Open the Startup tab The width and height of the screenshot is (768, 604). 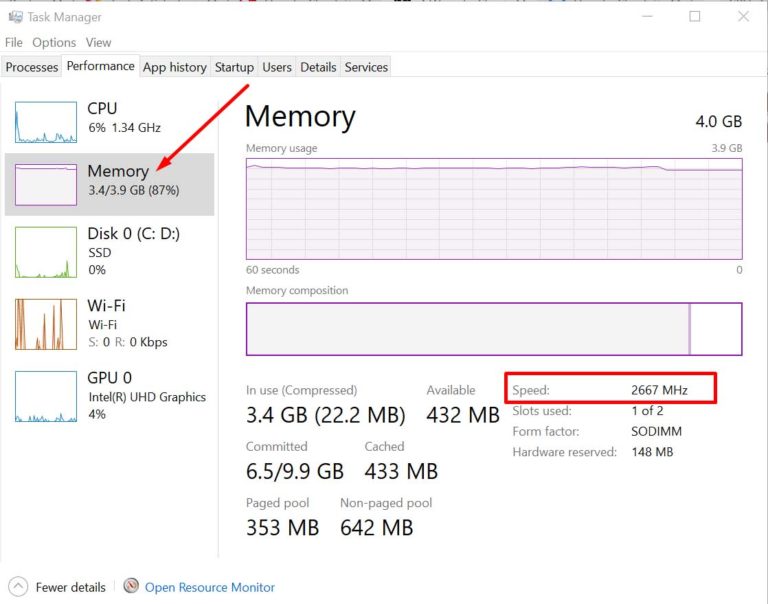[x=234, y=67]
